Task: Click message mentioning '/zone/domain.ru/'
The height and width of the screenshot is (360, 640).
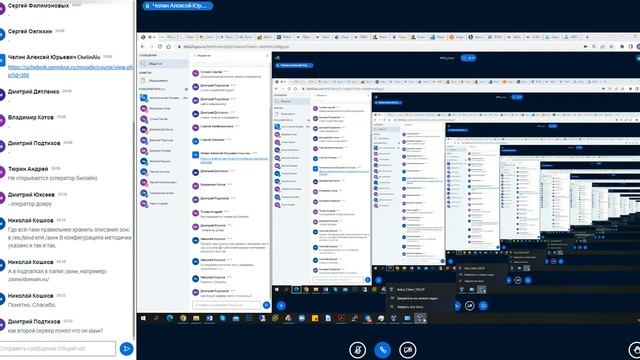Action: coord(57,275)
